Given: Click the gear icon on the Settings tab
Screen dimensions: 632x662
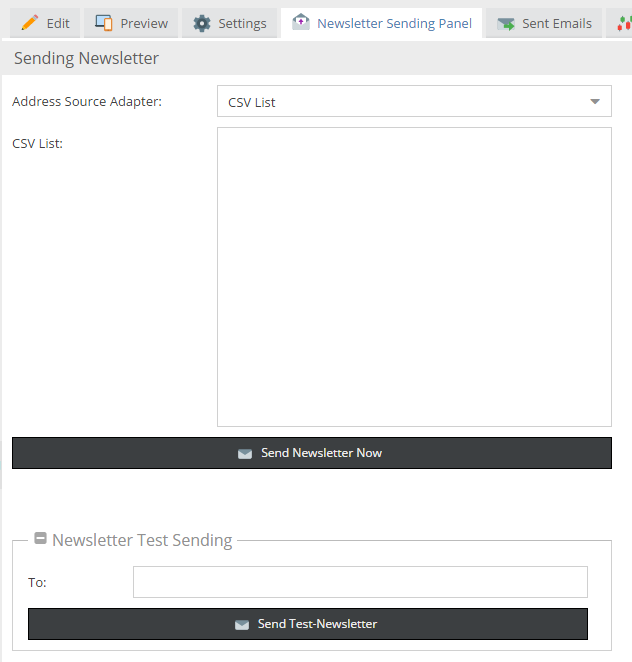Looking at the screenshot, I should coord(202,23).
